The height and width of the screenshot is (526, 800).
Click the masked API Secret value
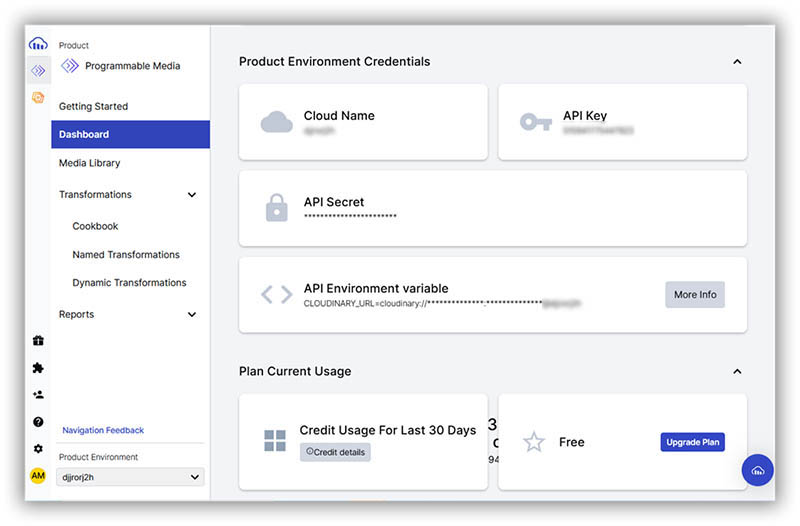pos(350,216)
